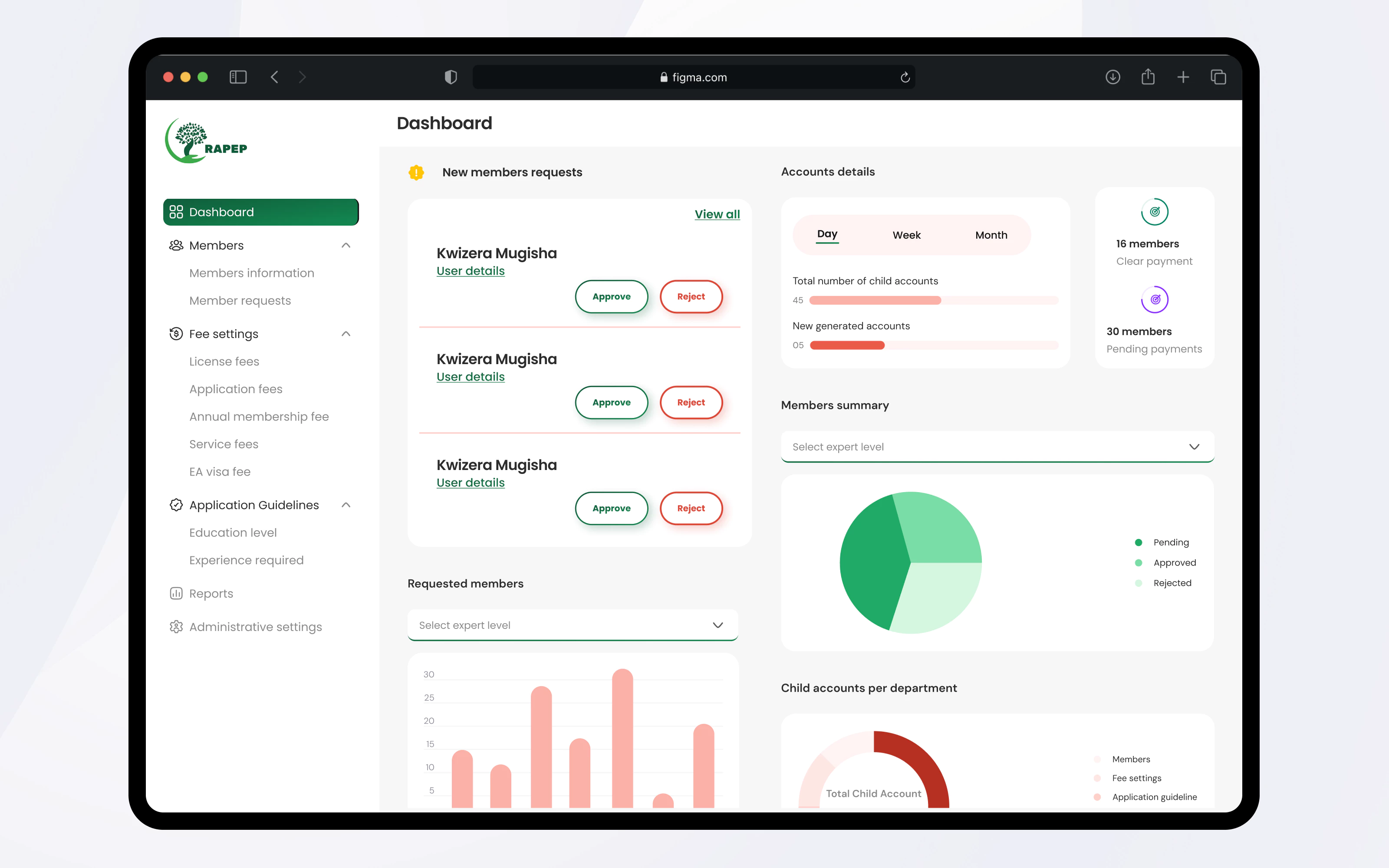Approve the first Kwizera Mugisha request
This screenshot has height=868, width=1389.
pyautogui.click(x=611, y=296)
